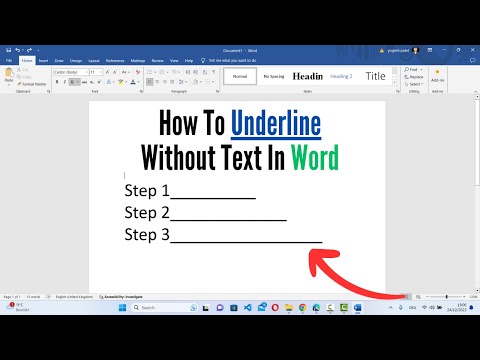Screen dimensions: 480x360
Task: Center align the text
Action: click(157, 82)
